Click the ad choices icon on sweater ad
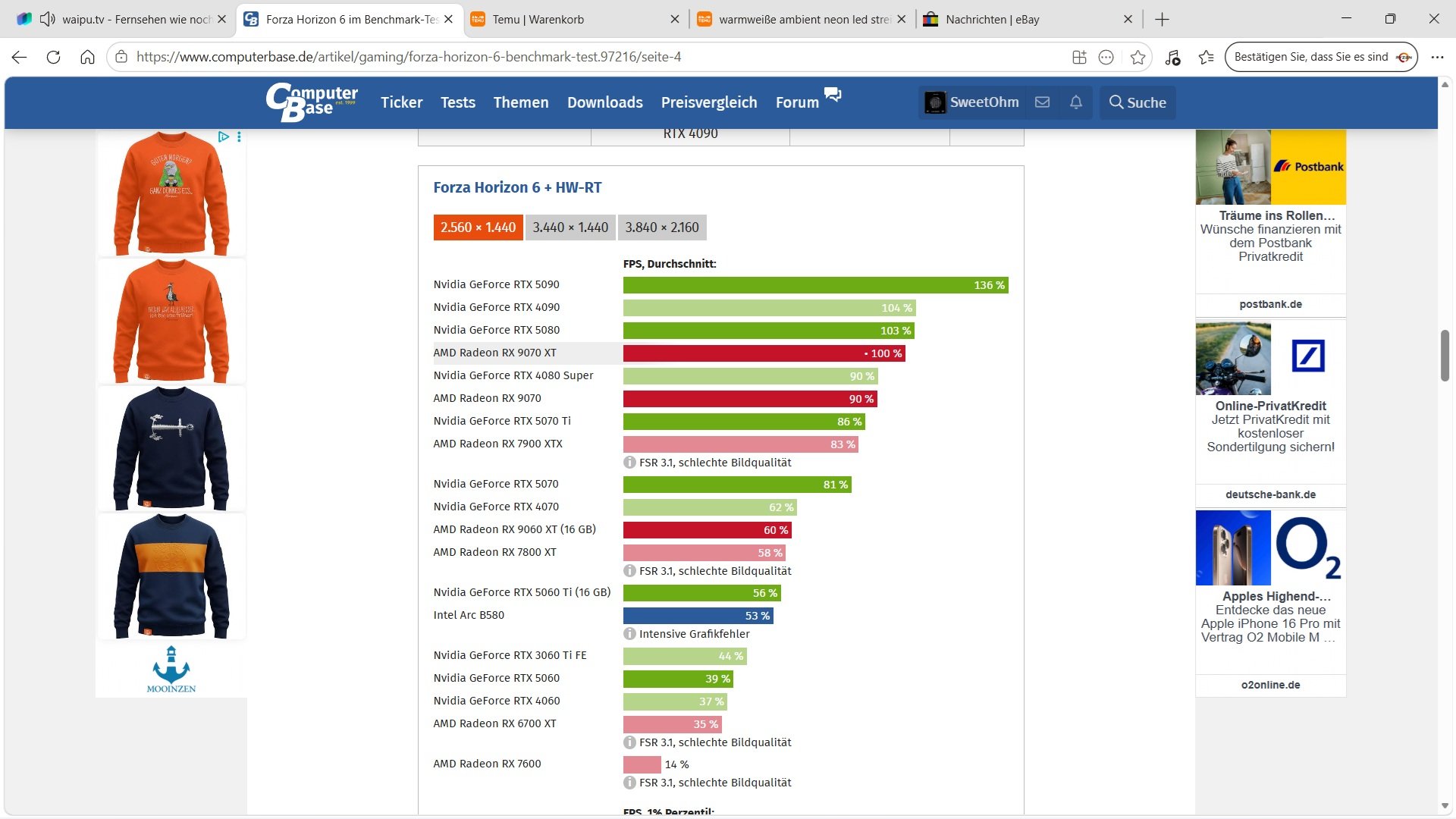 tap(223, 137)
